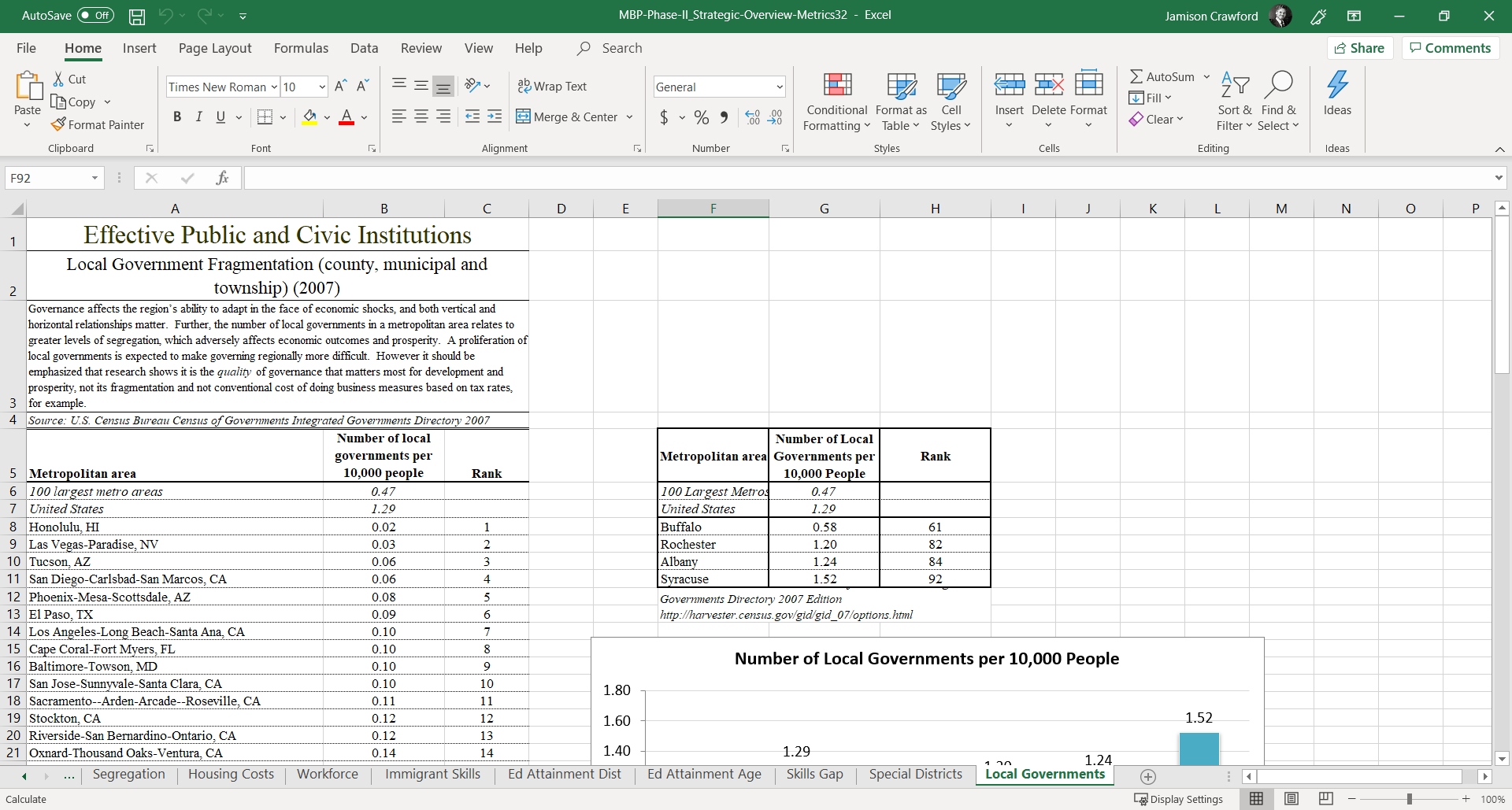
Task: Click the Ideas lightning icon
Action: point(1337,85)
